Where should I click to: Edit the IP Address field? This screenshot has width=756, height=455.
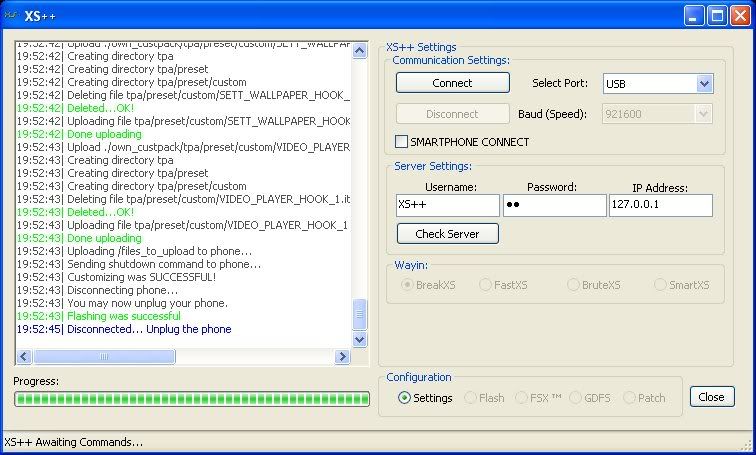click(x=660, y=205)
